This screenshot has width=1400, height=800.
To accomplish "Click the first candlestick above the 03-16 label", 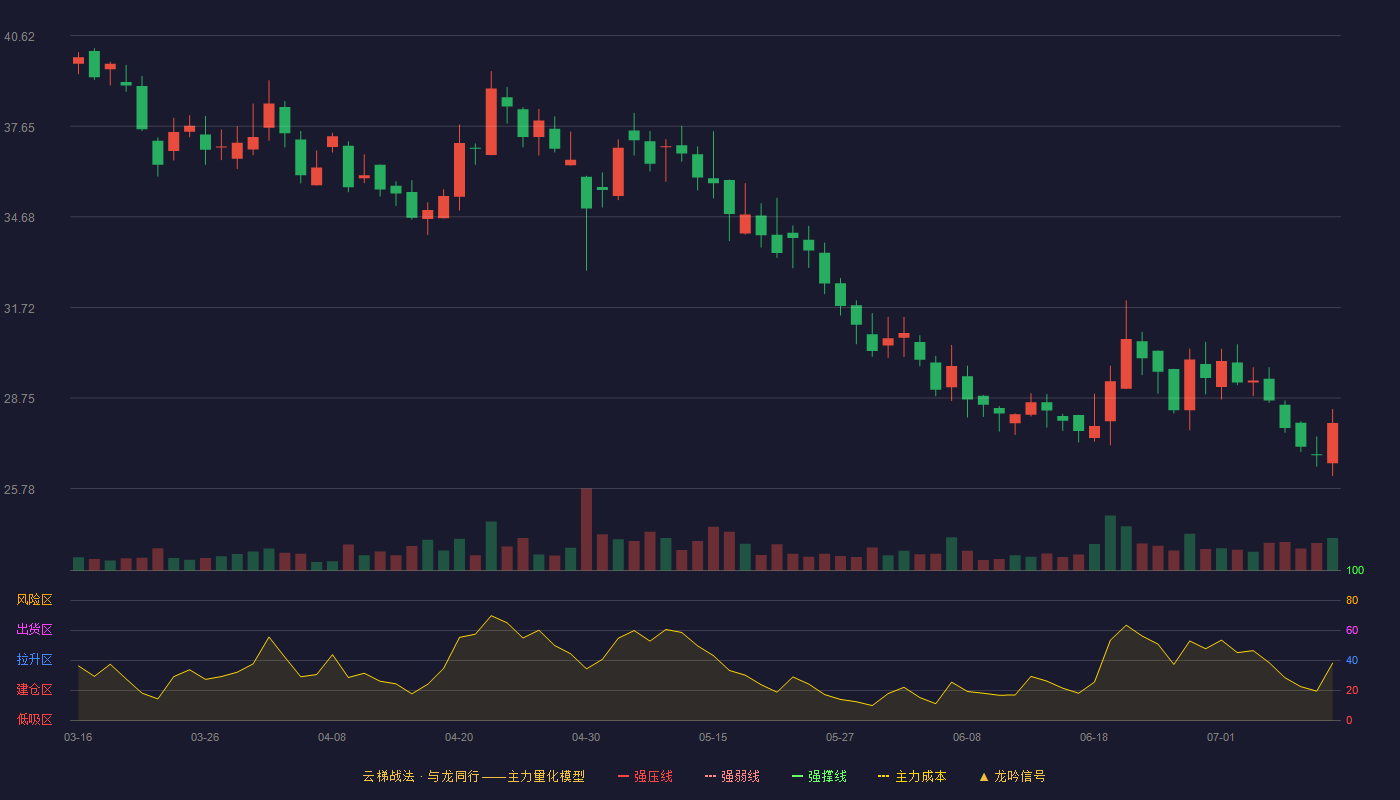I will [78, 61].
